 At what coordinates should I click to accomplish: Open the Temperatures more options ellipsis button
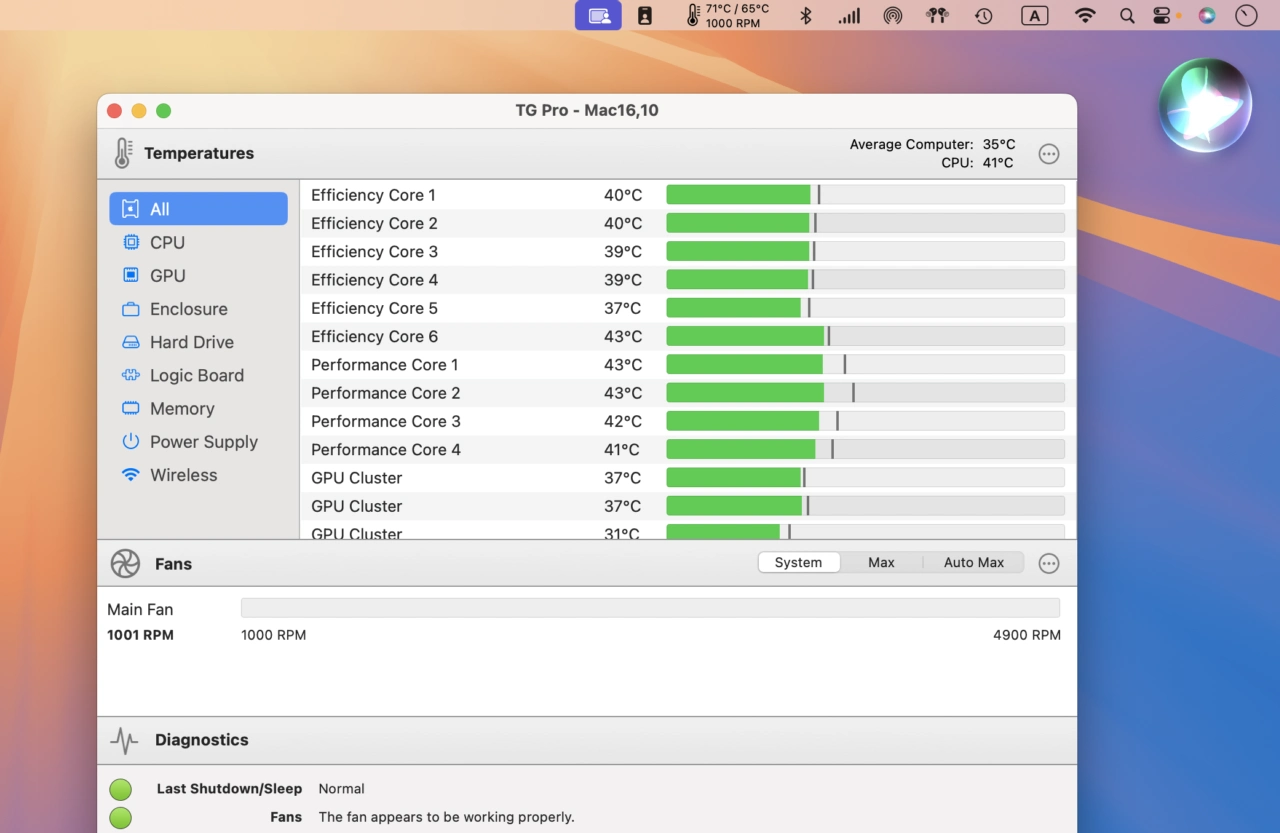(x=1048, y=154)
